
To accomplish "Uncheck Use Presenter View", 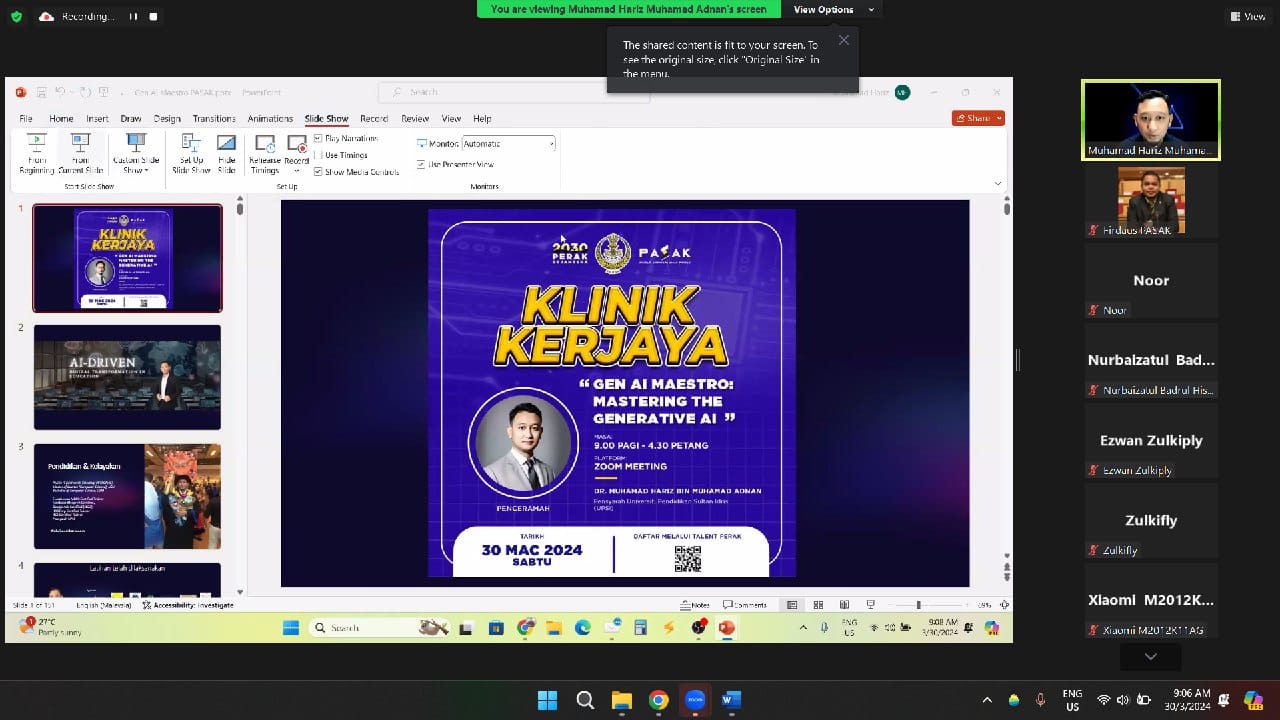I will (421, 164).
